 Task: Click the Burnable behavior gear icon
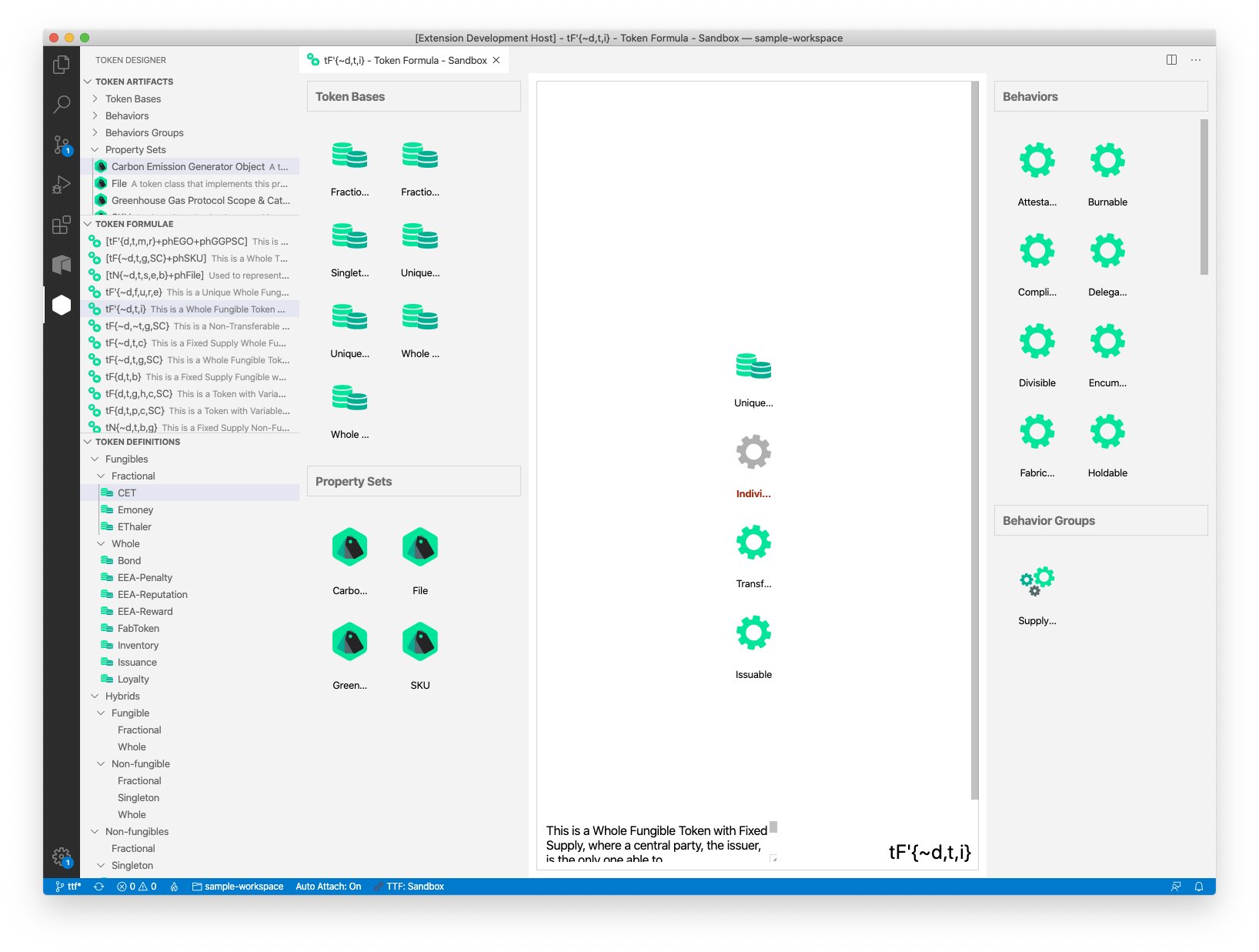(1107, 161)
